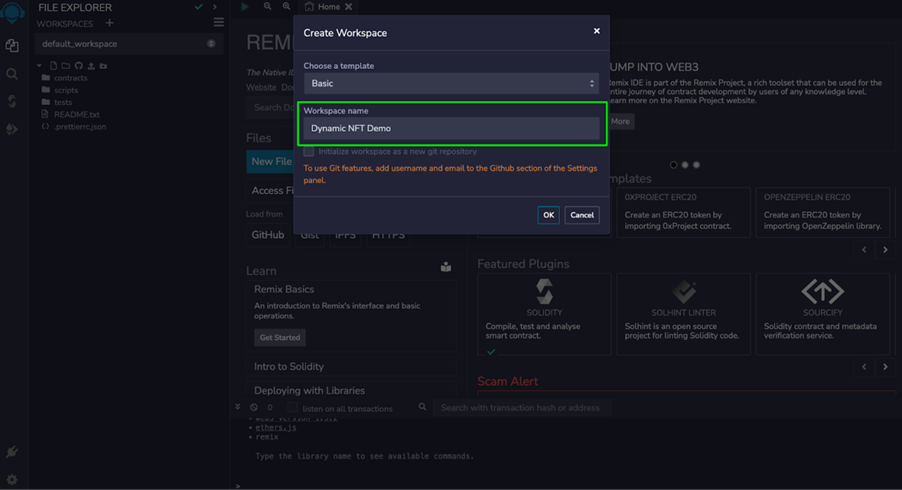Open the workspaces hamburger menu
Viewport: 902px width, 490px height.
(219, 22)
